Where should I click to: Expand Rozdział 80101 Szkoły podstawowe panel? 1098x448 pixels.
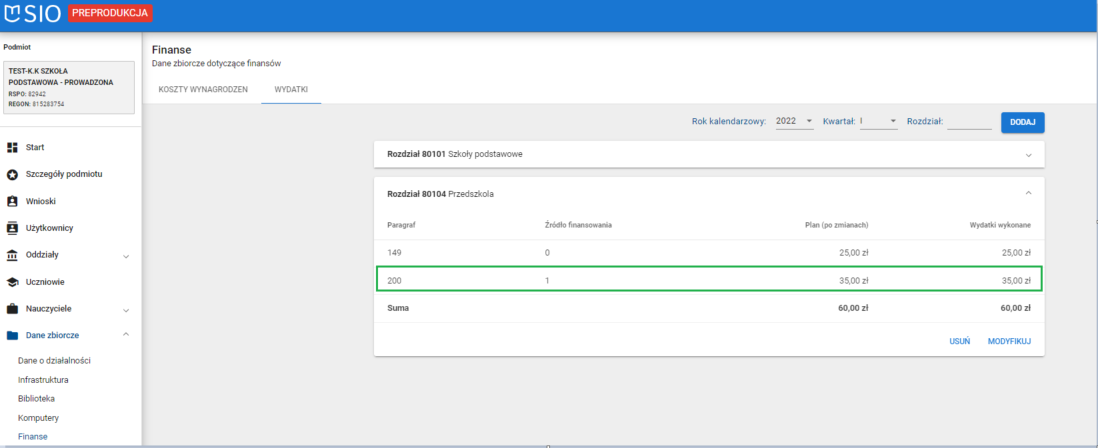pos(1028,154)
